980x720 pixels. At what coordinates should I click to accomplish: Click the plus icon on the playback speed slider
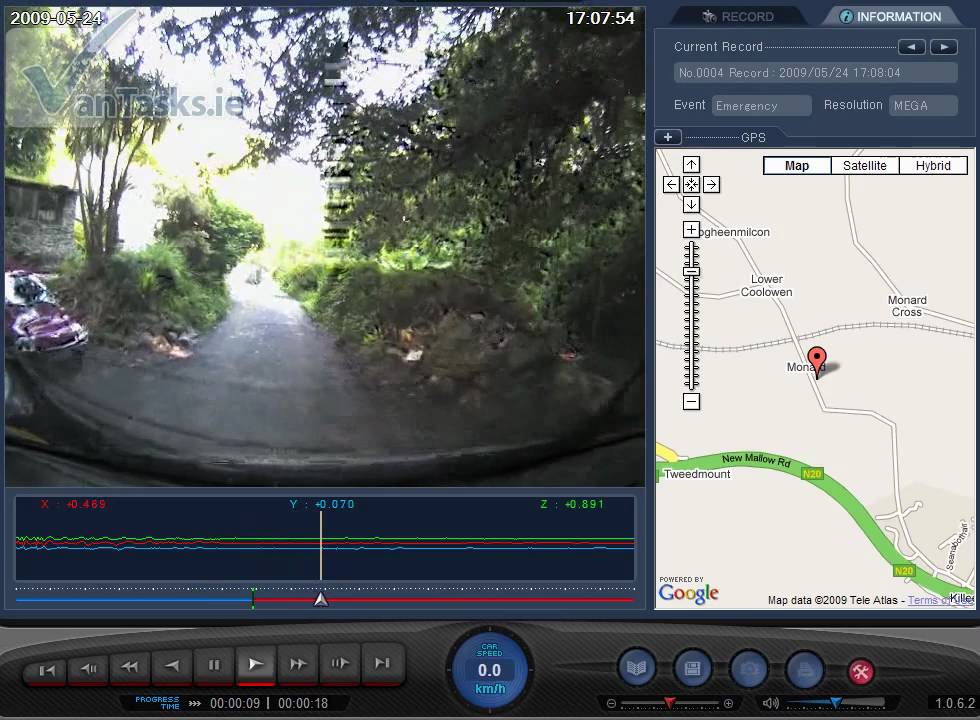point(728,704)
